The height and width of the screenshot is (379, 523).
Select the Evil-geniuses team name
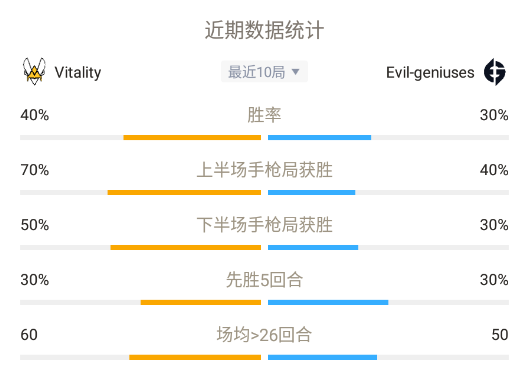pos(430,73)
